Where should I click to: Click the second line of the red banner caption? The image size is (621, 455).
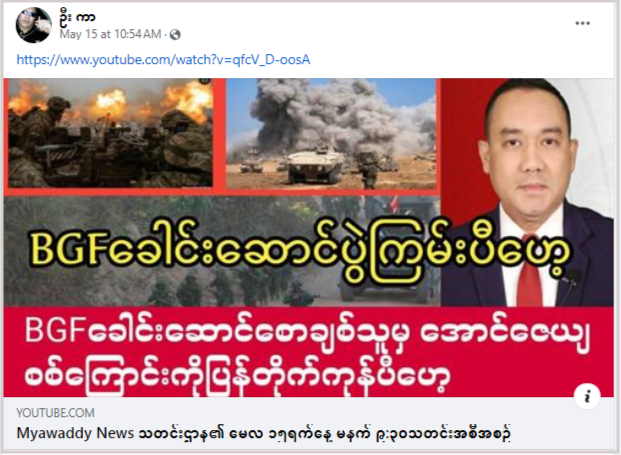coord(237,372)
